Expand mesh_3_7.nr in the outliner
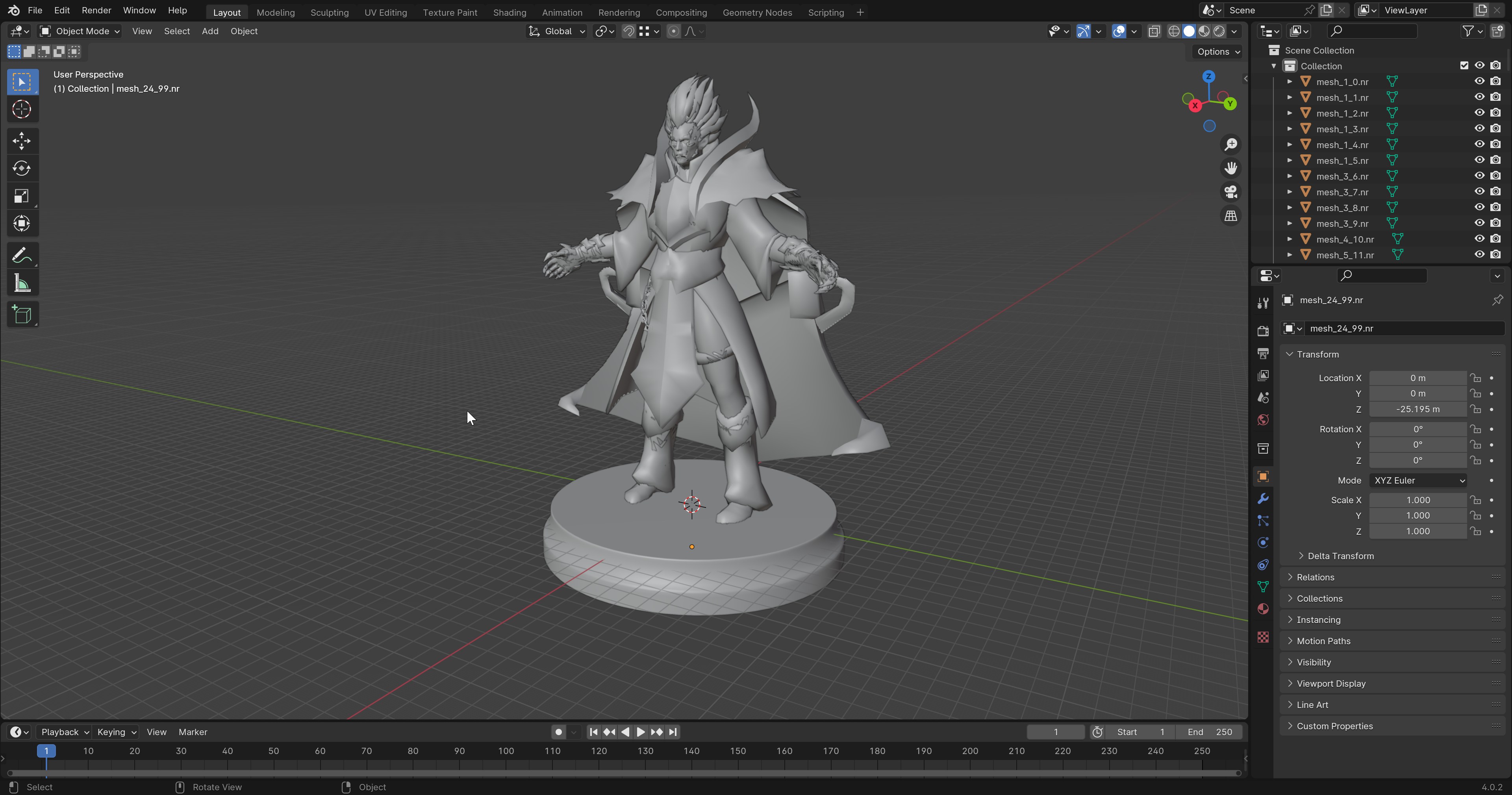This screenshot has height=795, width=1512. point(1290,192)
